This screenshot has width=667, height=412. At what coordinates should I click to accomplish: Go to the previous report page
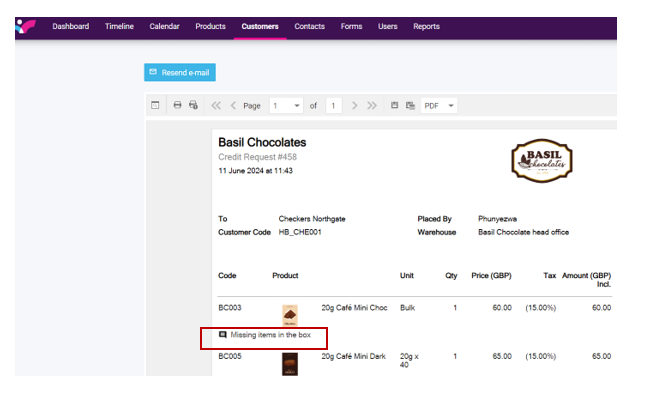(x=234, y=105)
